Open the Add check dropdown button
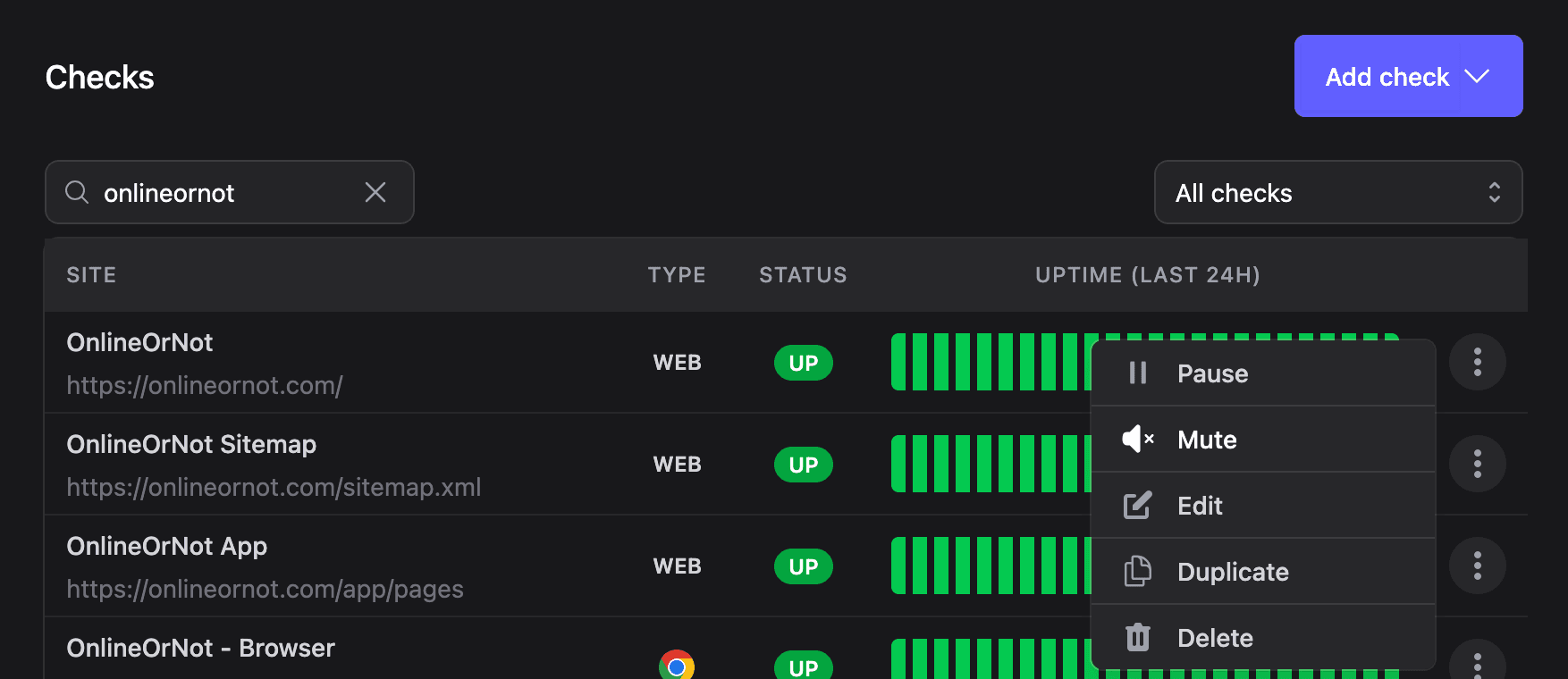This screenshot has height=679, width=1568. pos(1408,76)
